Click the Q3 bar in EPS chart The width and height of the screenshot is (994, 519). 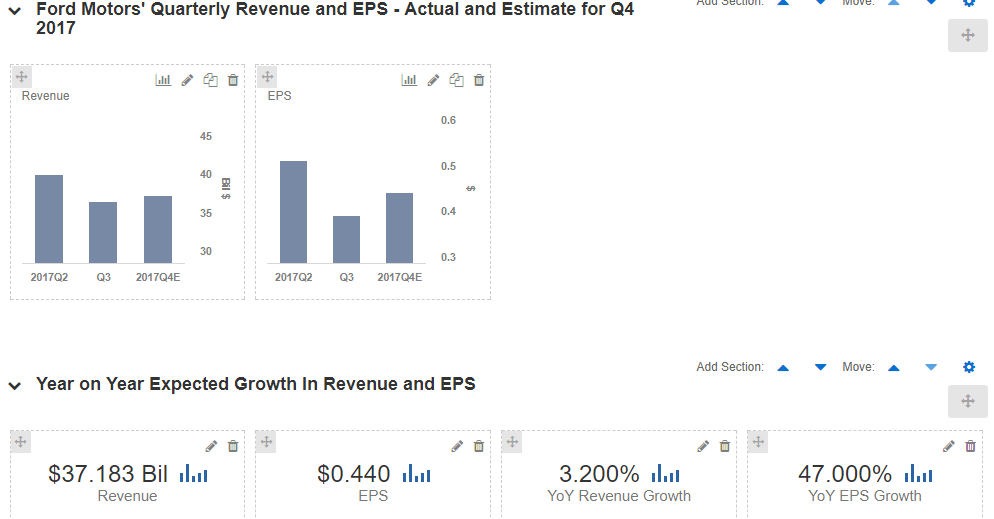[346, 240]
